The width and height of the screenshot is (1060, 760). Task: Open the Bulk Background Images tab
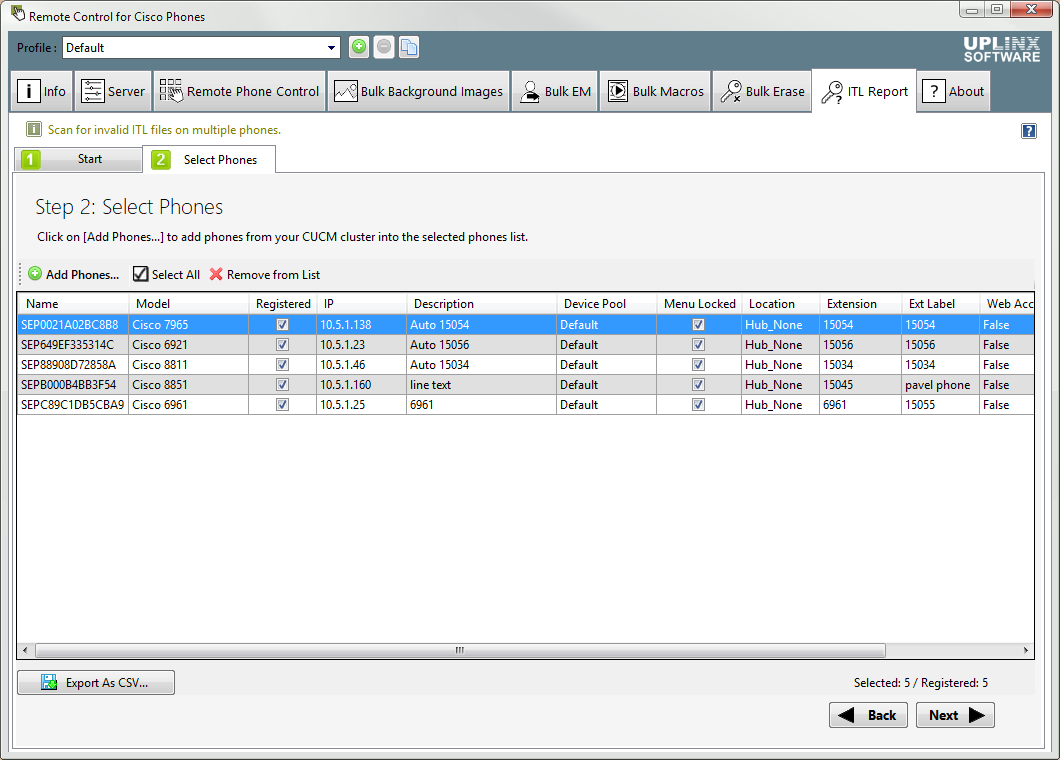pos(418,91)
